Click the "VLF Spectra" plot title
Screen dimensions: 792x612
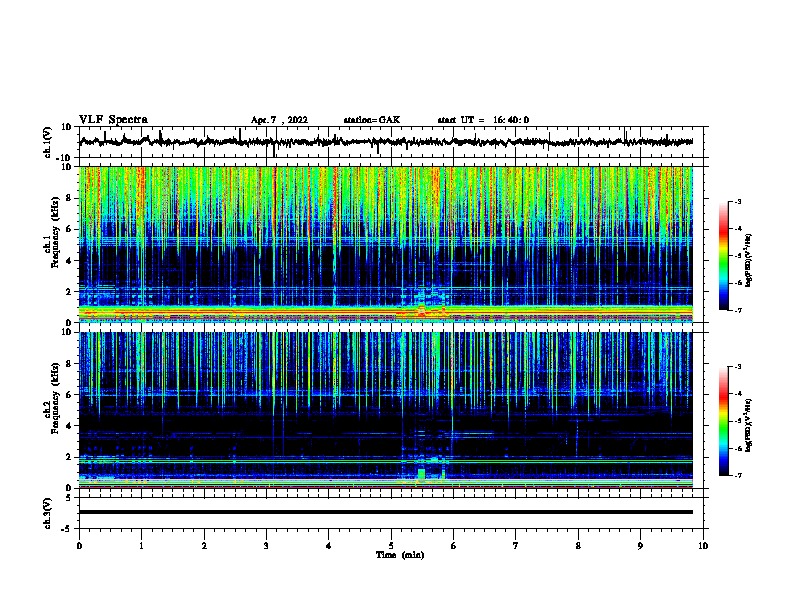pyautogui.click(x=113, y=120)
